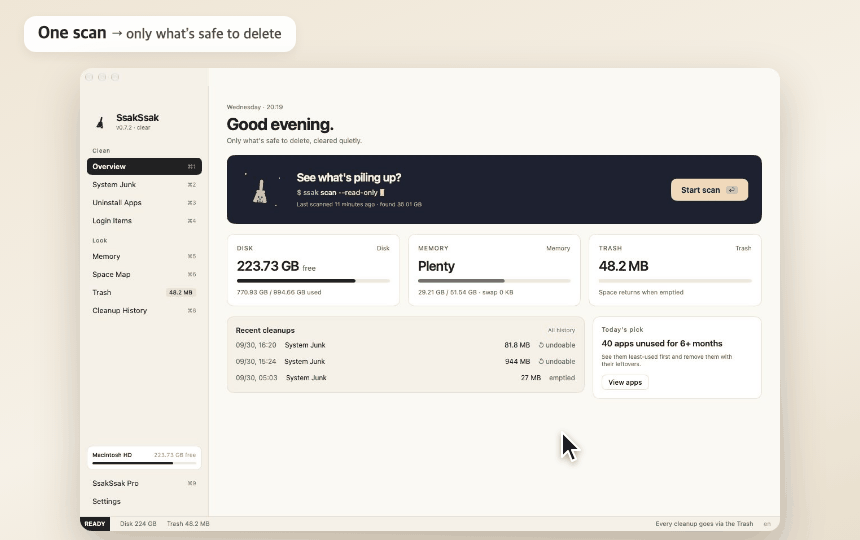Start the scan from the banner
The height and width of the screenshot is (540, 860).
(709, 190)
